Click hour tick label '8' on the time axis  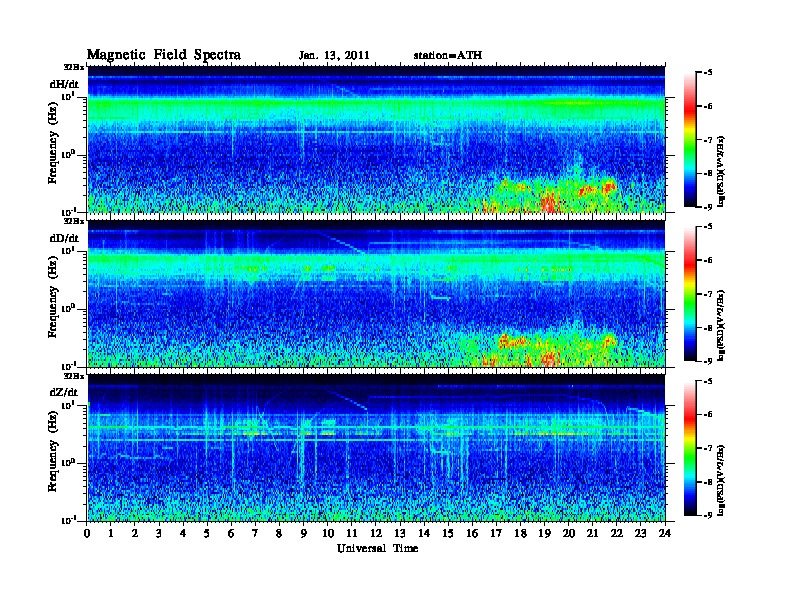(279, 533)
